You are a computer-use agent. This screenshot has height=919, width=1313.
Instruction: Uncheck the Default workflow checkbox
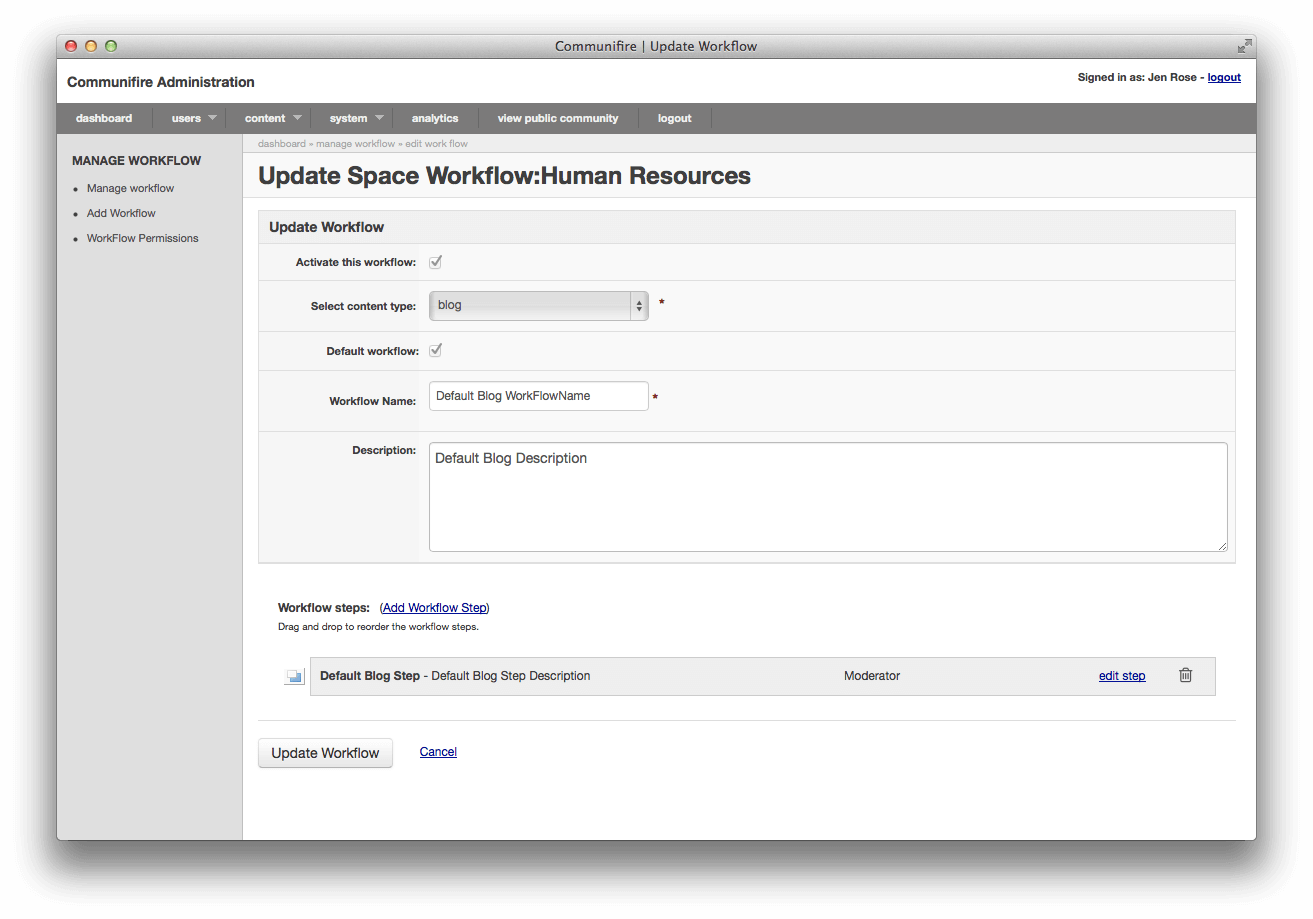pos(435,350)
